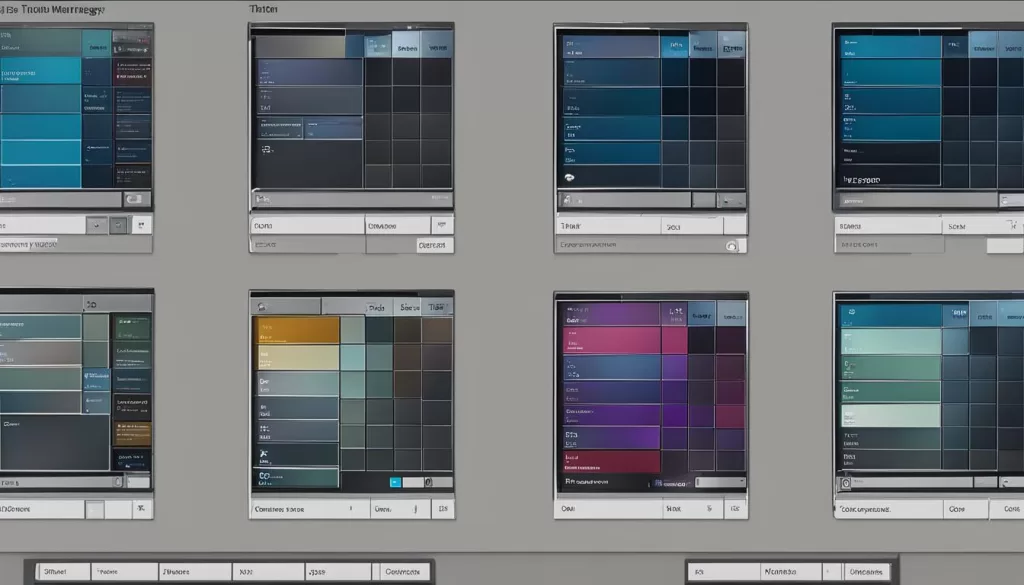
Task: Select the crimson bottom row in the purple panel
Action: point(611,462)
